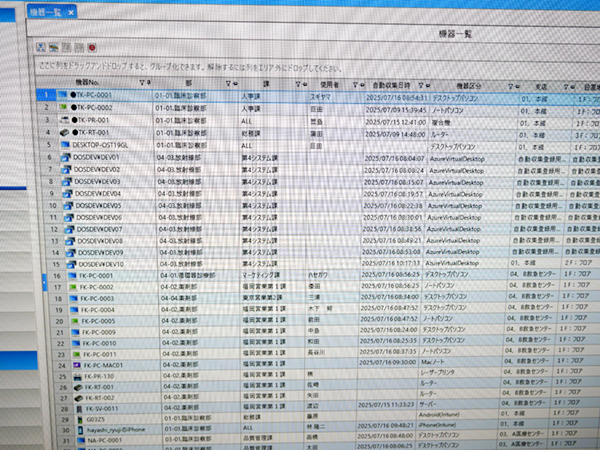Select row number 16 header
Screen dimensions: 600x450
[x=57, y=276]
